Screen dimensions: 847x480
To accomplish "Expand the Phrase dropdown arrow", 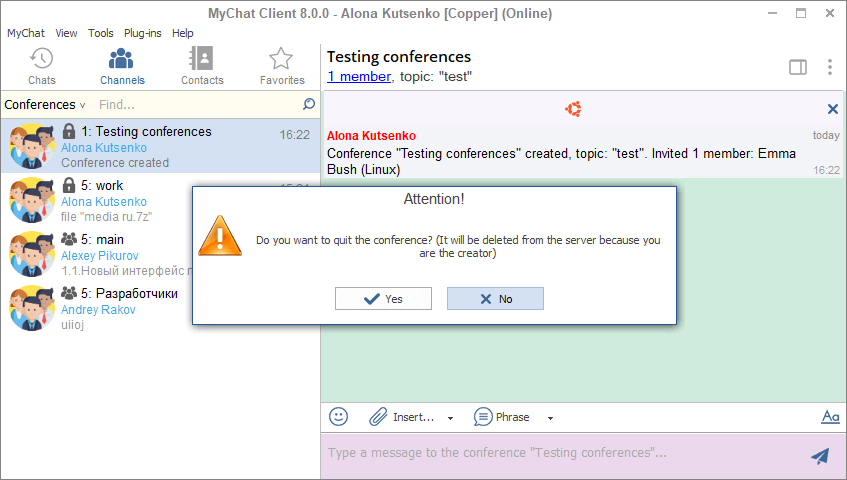I will point(550,418).
